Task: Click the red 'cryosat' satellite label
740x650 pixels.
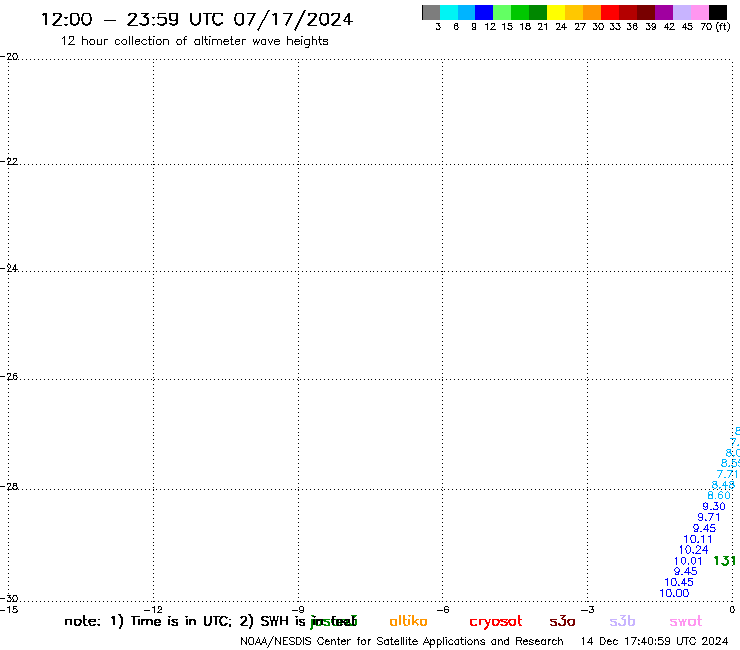Action: [x=496, y=622]
